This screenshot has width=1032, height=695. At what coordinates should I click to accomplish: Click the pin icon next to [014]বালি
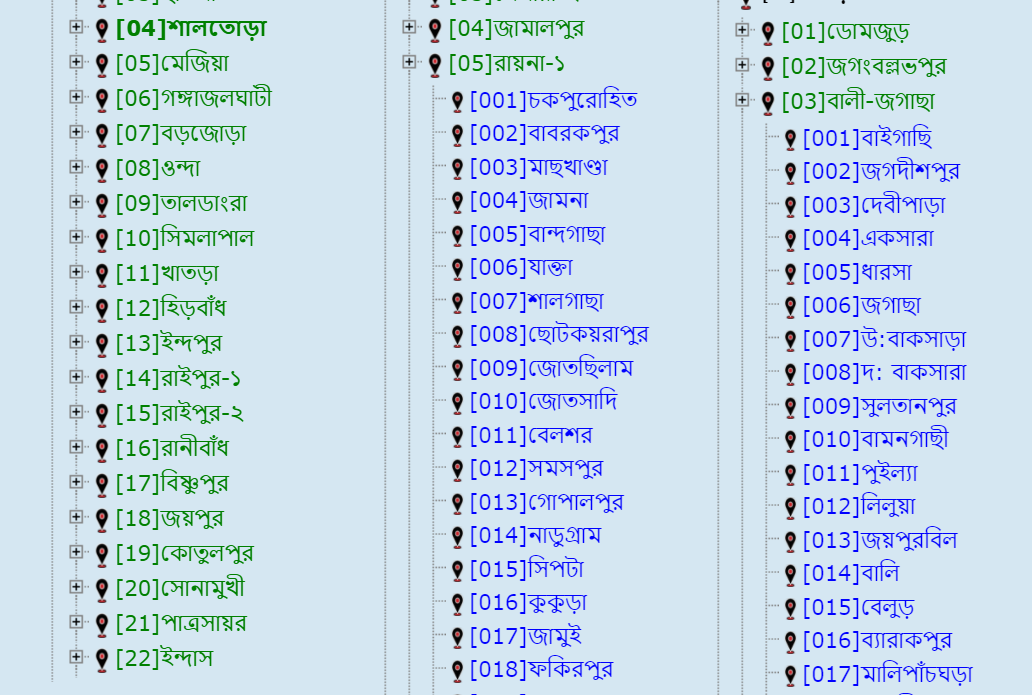pyautogui.click(x=789, y=572)
